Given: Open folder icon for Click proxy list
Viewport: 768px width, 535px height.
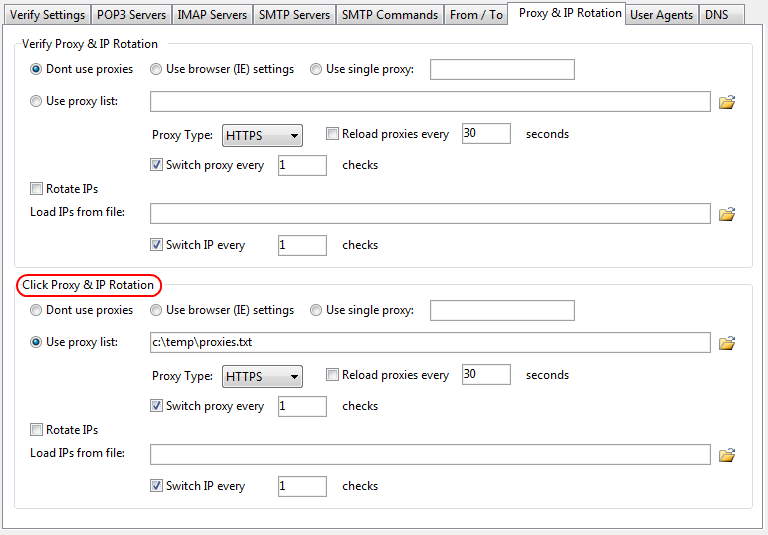Looking at the screenshot, I should [727, 343].
